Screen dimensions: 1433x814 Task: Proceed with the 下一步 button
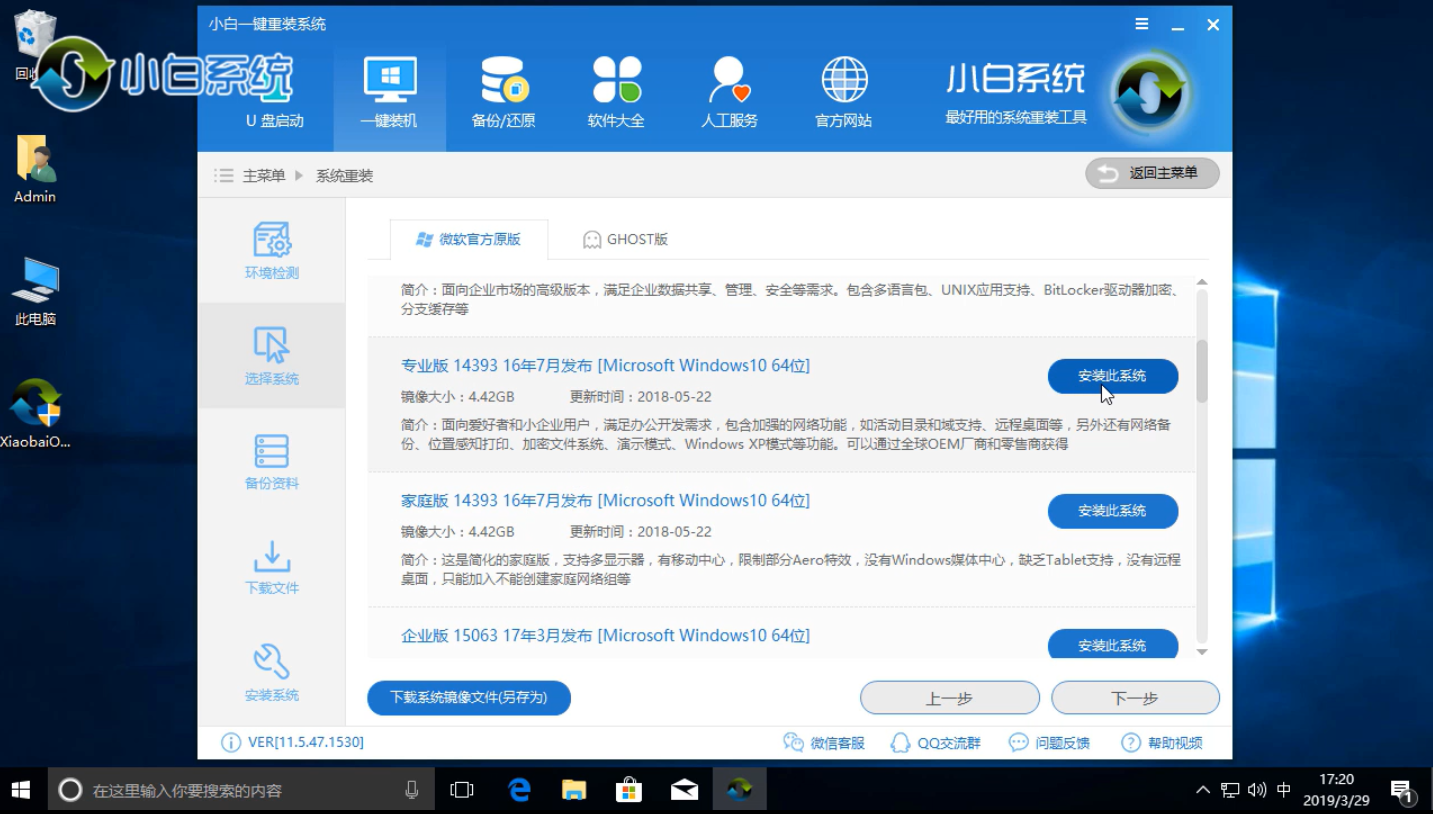[1135, 699]
